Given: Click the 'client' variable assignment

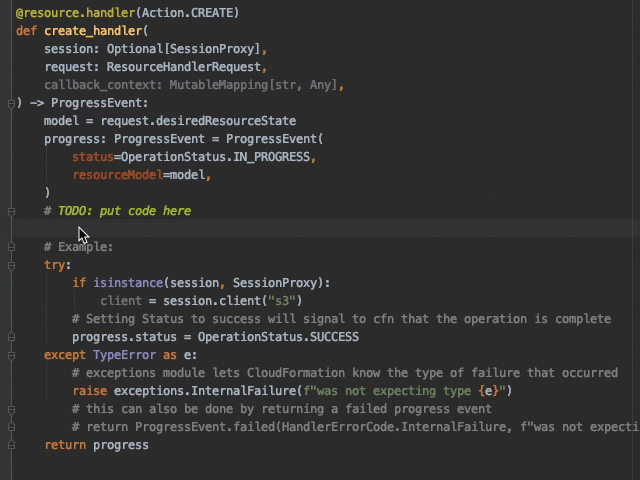Looking at the screenshot, I should pos(121,301).
